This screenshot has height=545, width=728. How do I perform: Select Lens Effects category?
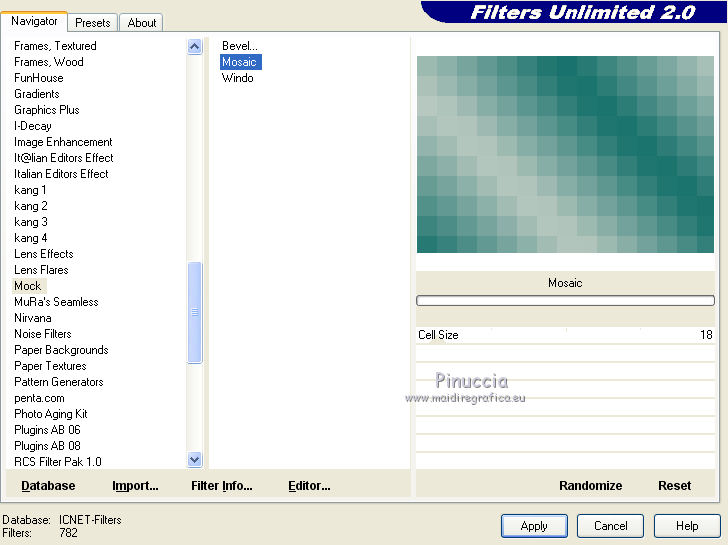point(44,254)
